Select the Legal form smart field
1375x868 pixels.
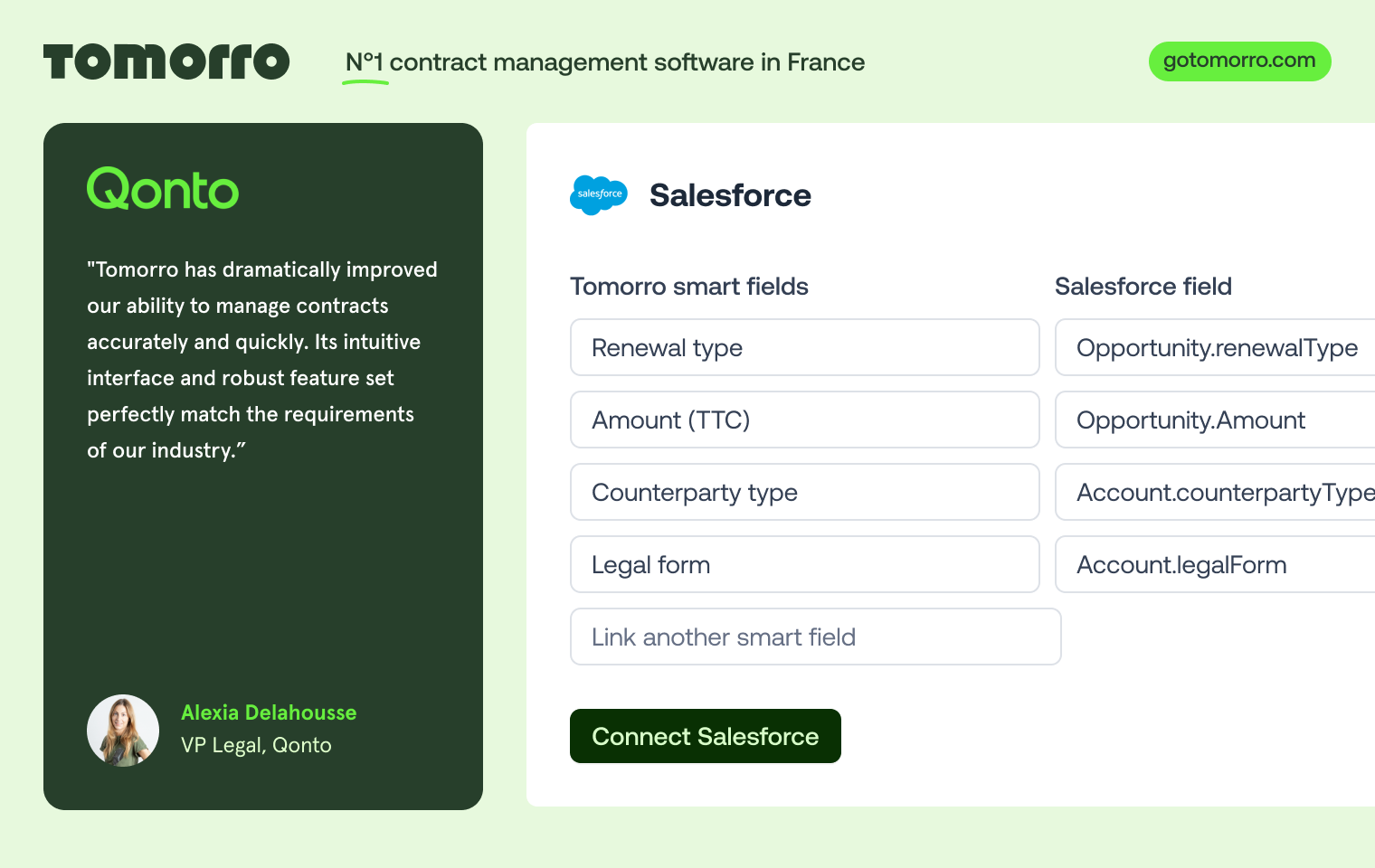(804, 564)
